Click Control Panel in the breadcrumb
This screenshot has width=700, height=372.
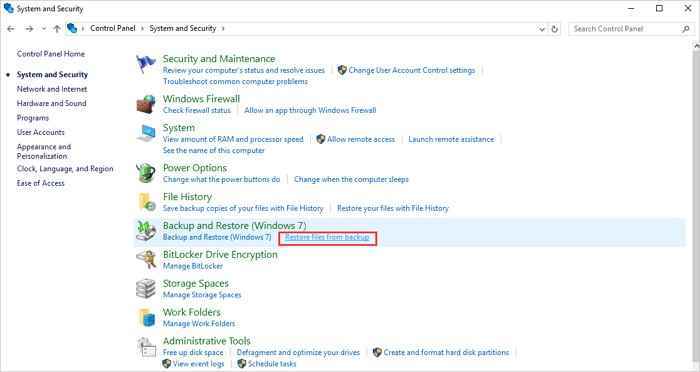pos(112,28)
